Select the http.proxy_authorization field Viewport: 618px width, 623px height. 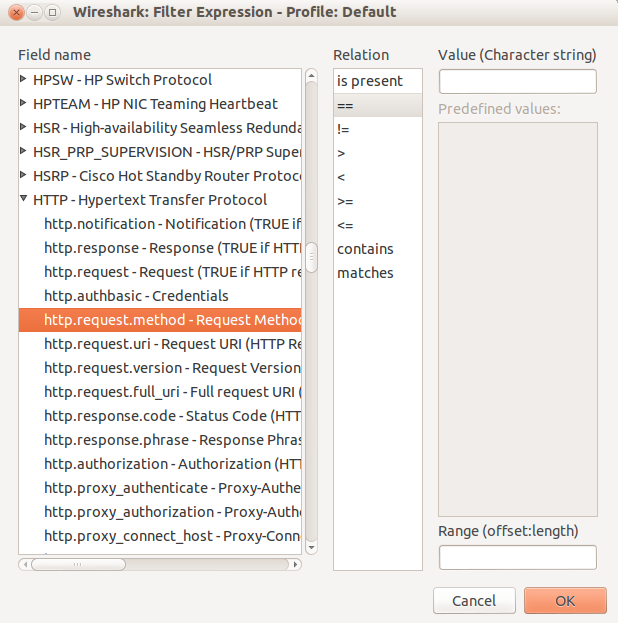(x=160, y=512)
